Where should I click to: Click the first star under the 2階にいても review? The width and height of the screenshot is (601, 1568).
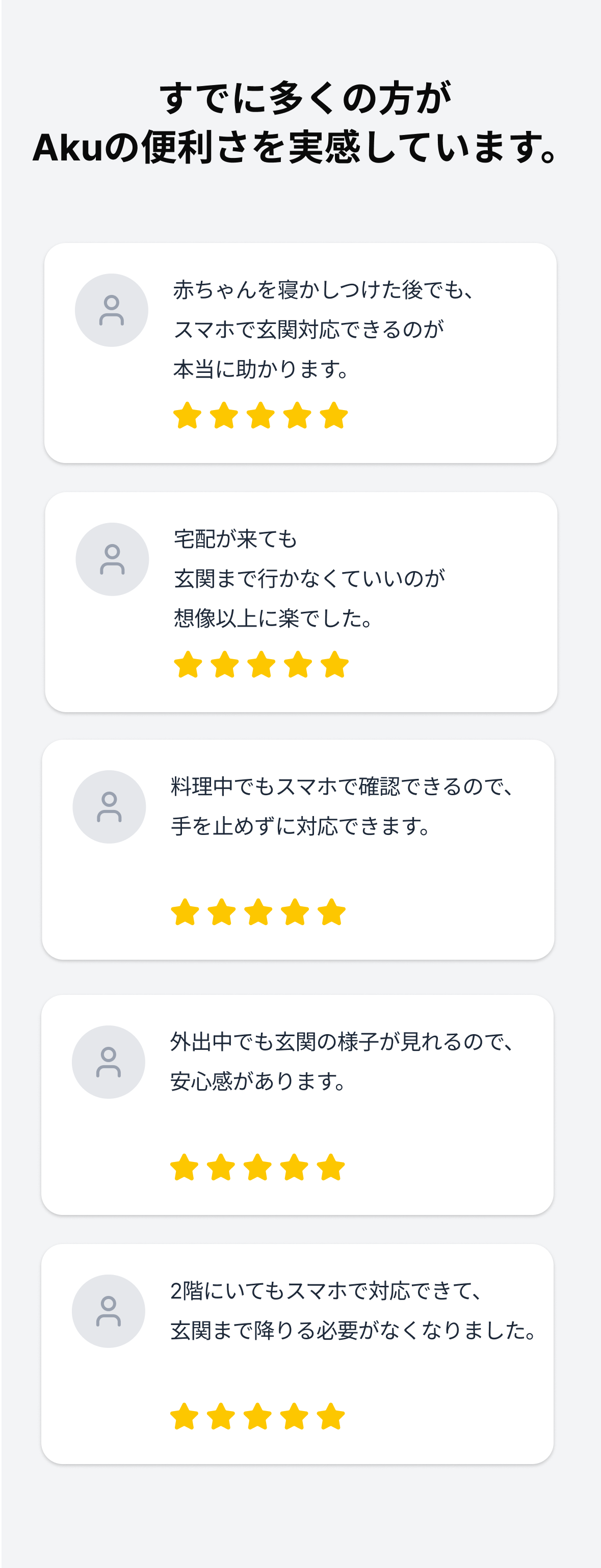coord(185,1416)
